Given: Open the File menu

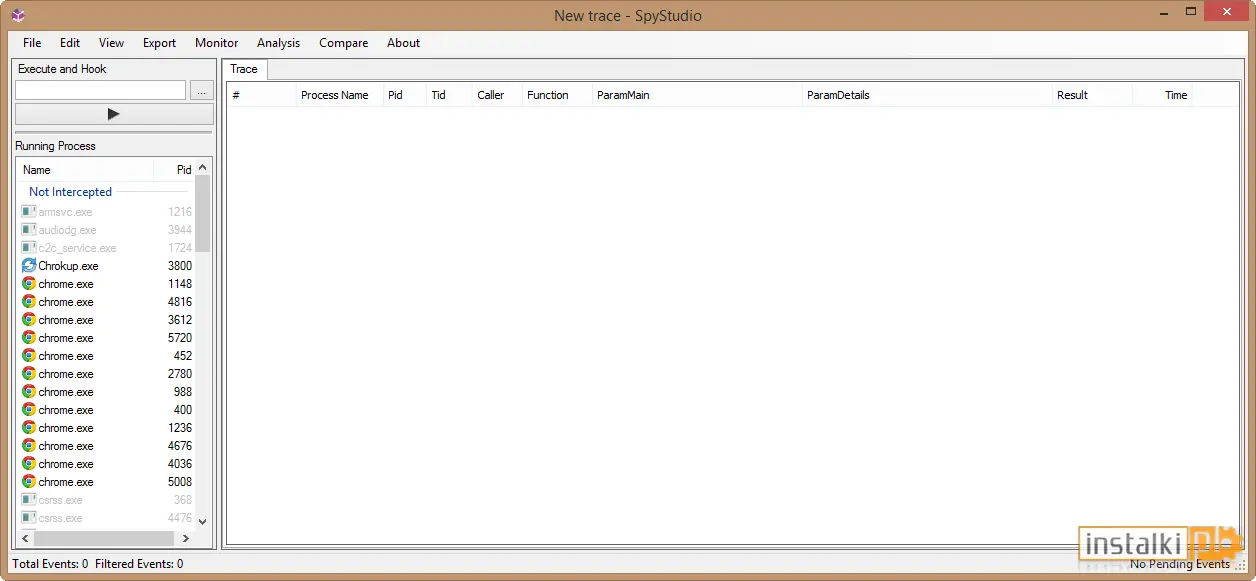Looking at the screenshot, I should click(32, 43).
